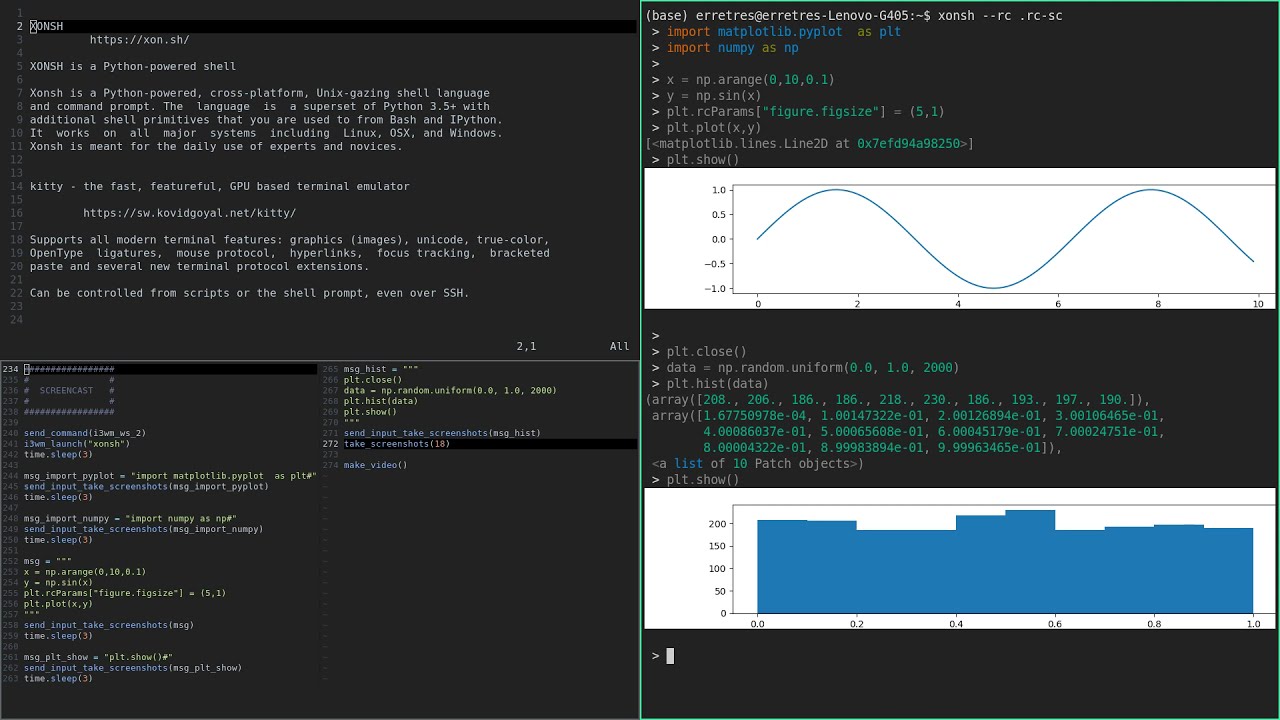Click the 'All' scroll indicator in vim
The height and width of the screenshot is (720, 1280).
(x=620, y=346)
